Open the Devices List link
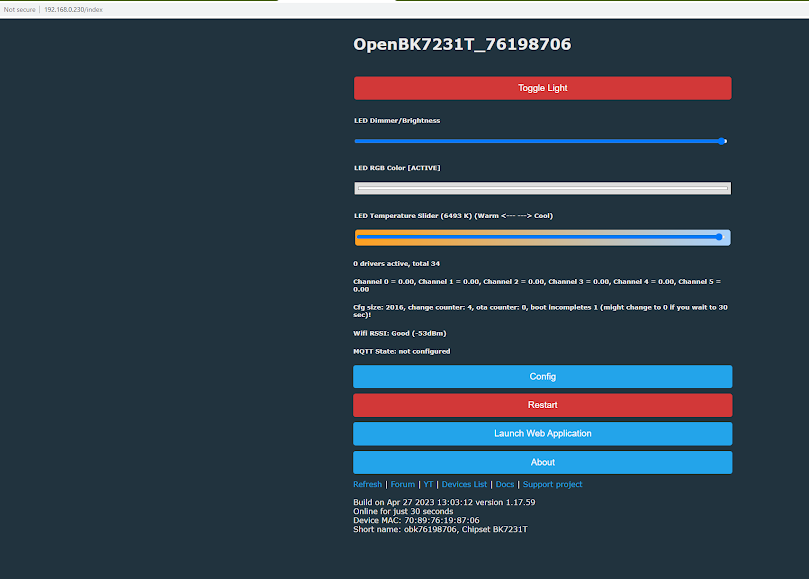Image resolution: width=809 pixels, height=579 pixels. pyautogui.click(x=464, y=484)
